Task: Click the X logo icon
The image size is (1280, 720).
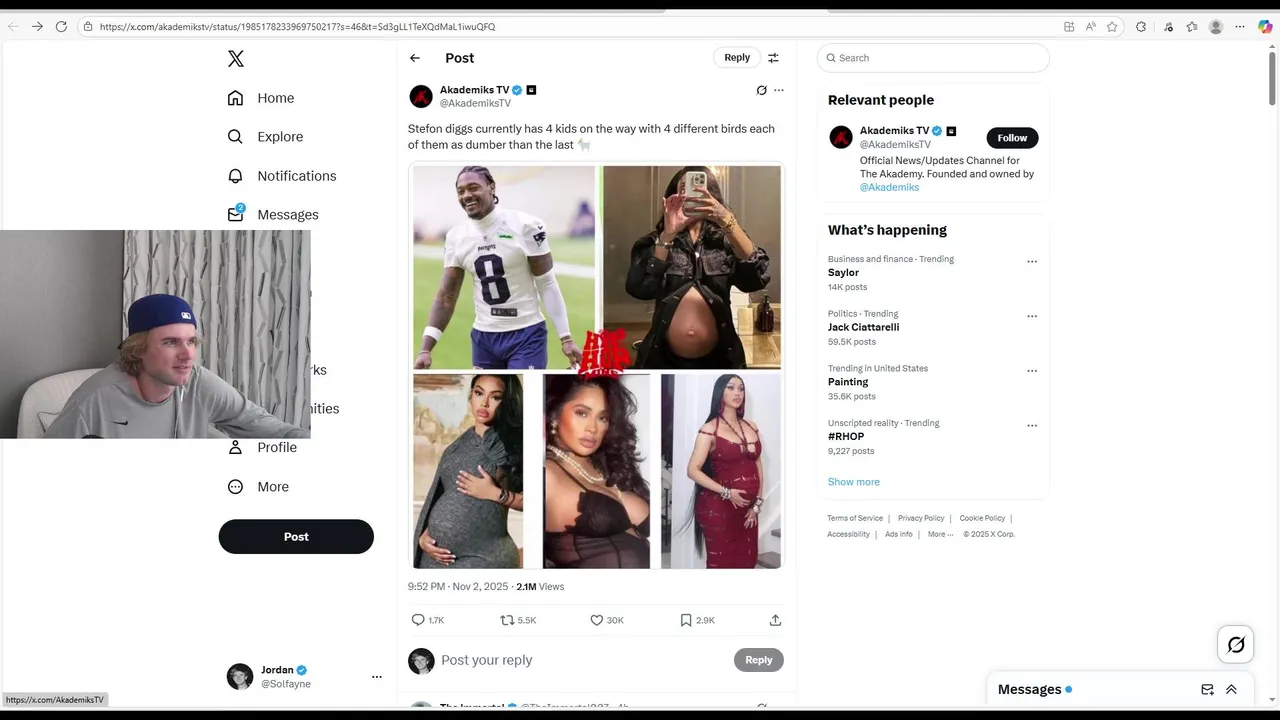Action: (236, 58)
